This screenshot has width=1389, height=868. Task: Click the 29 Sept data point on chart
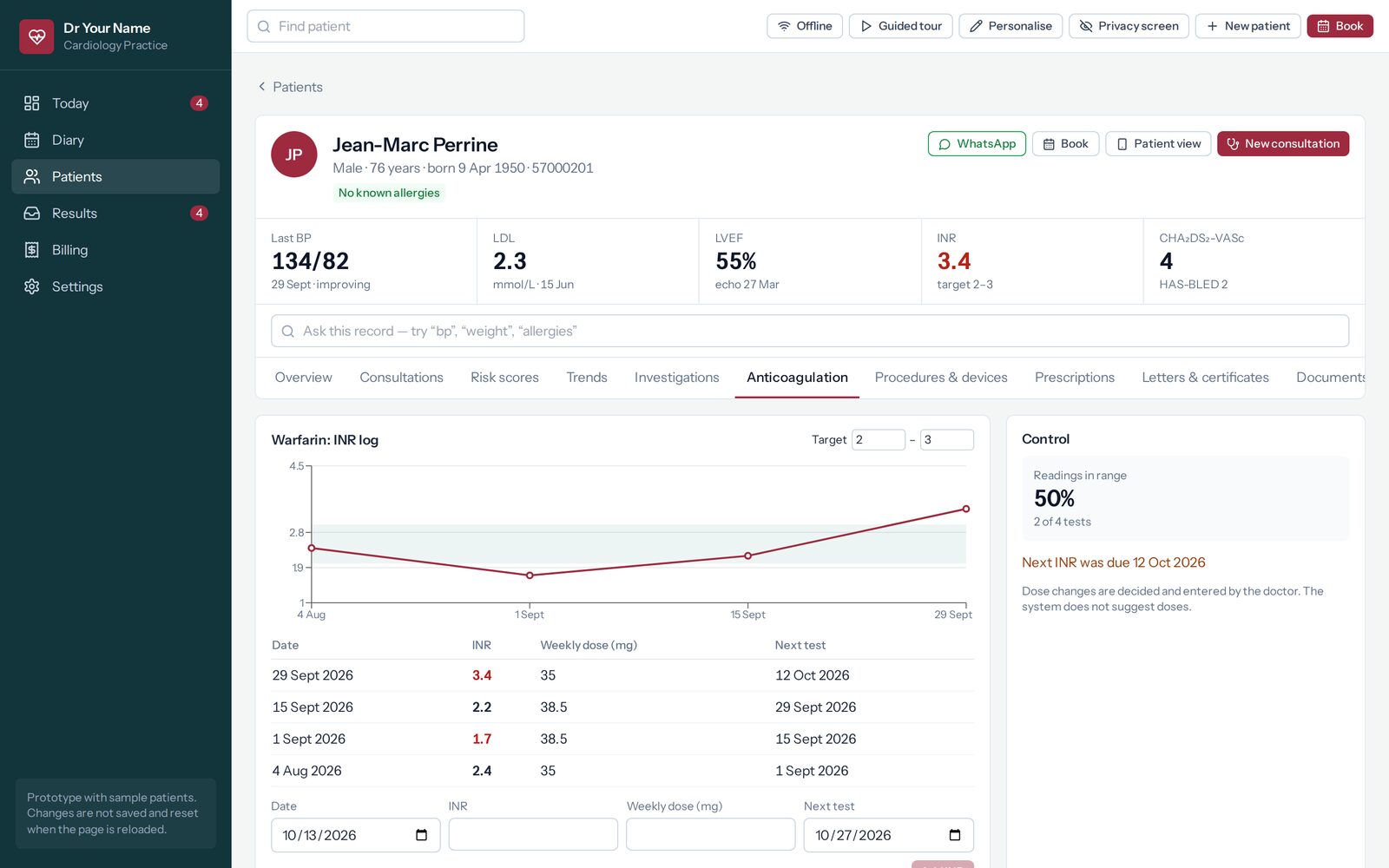pyautogui.click(x=966, y=510)
